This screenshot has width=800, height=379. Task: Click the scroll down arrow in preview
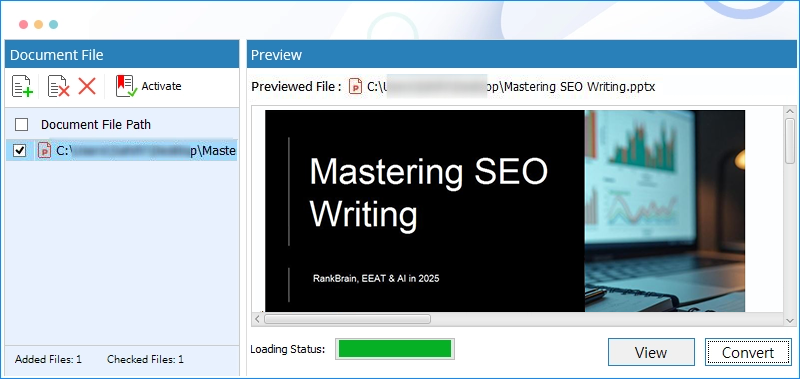click(x=790, y=320)
